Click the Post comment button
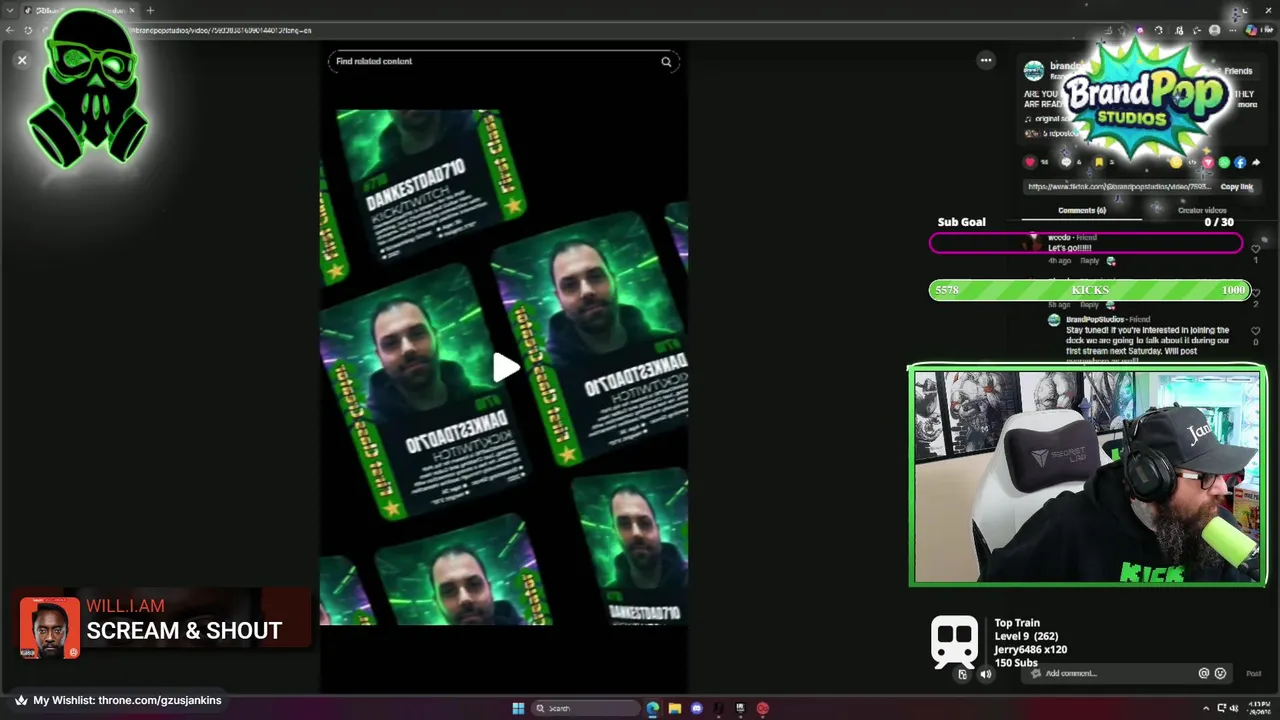1280x720 pixels. coord(1253,673)
